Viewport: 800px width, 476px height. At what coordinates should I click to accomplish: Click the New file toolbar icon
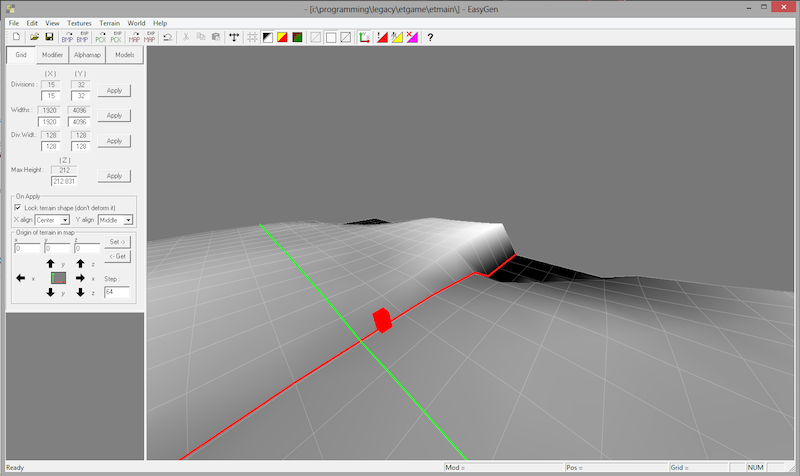15,37
